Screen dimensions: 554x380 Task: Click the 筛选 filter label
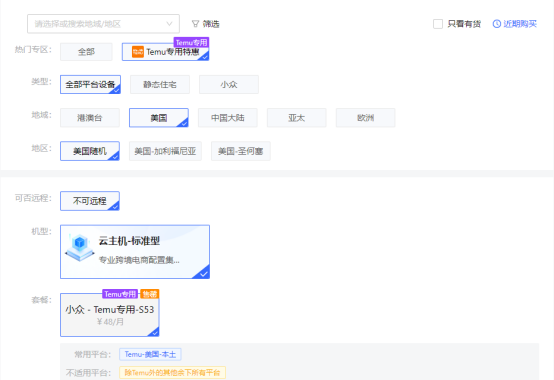[211, 24]
